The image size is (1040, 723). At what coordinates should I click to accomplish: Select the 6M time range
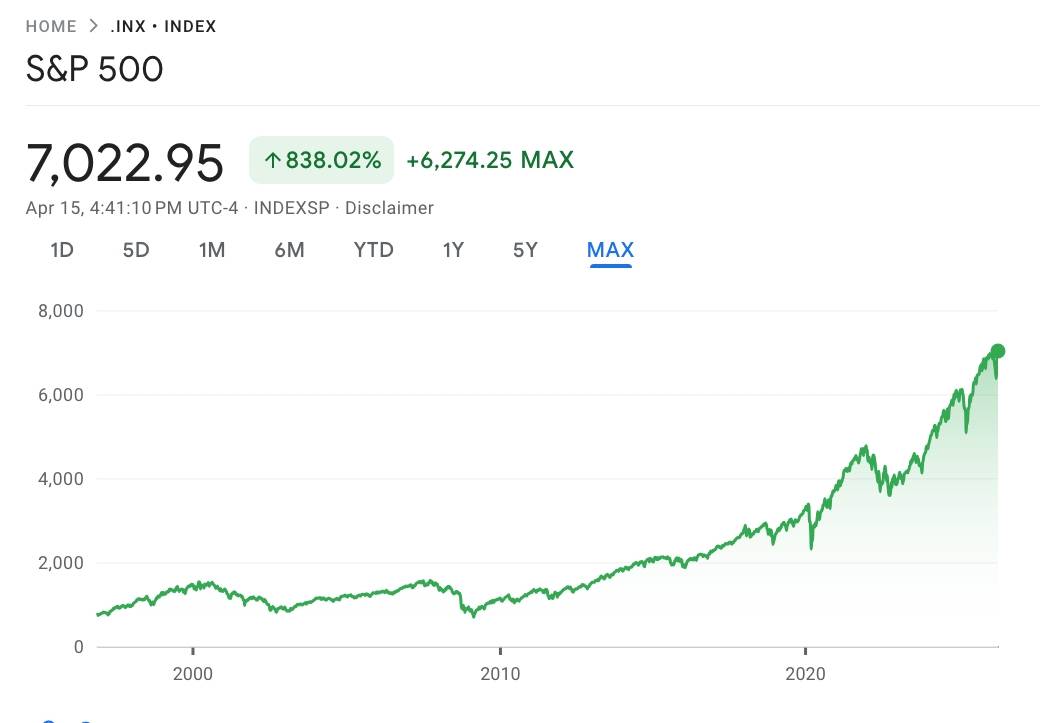[x=289, y=250]
